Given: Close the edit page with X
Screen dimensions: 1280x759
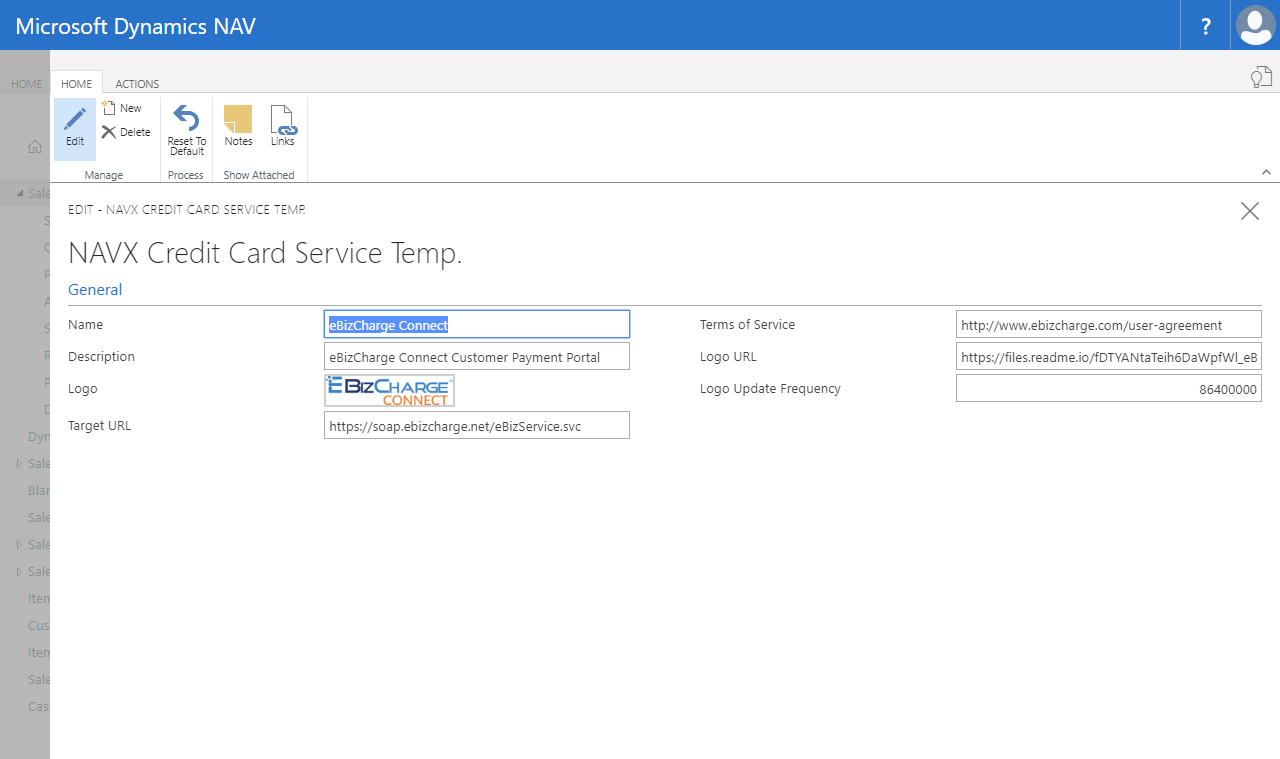Looking at the screenshot, I should pyautogui.click(x=1249, y=211).
